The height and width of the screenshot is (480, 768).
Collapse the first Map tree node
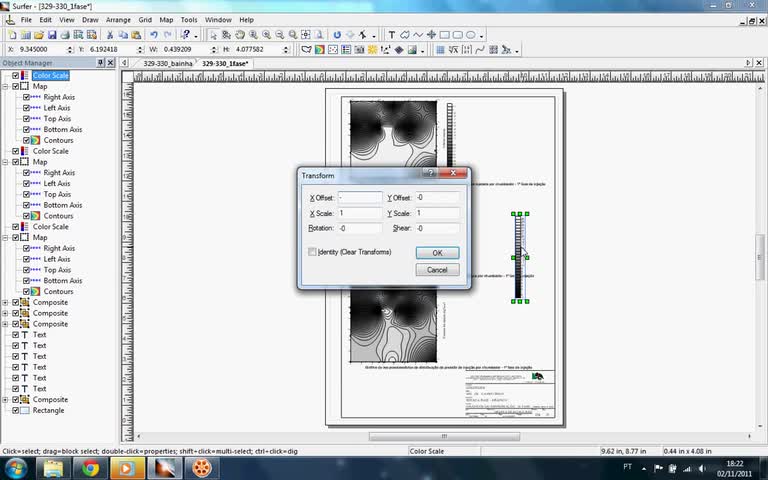(5, 86)
